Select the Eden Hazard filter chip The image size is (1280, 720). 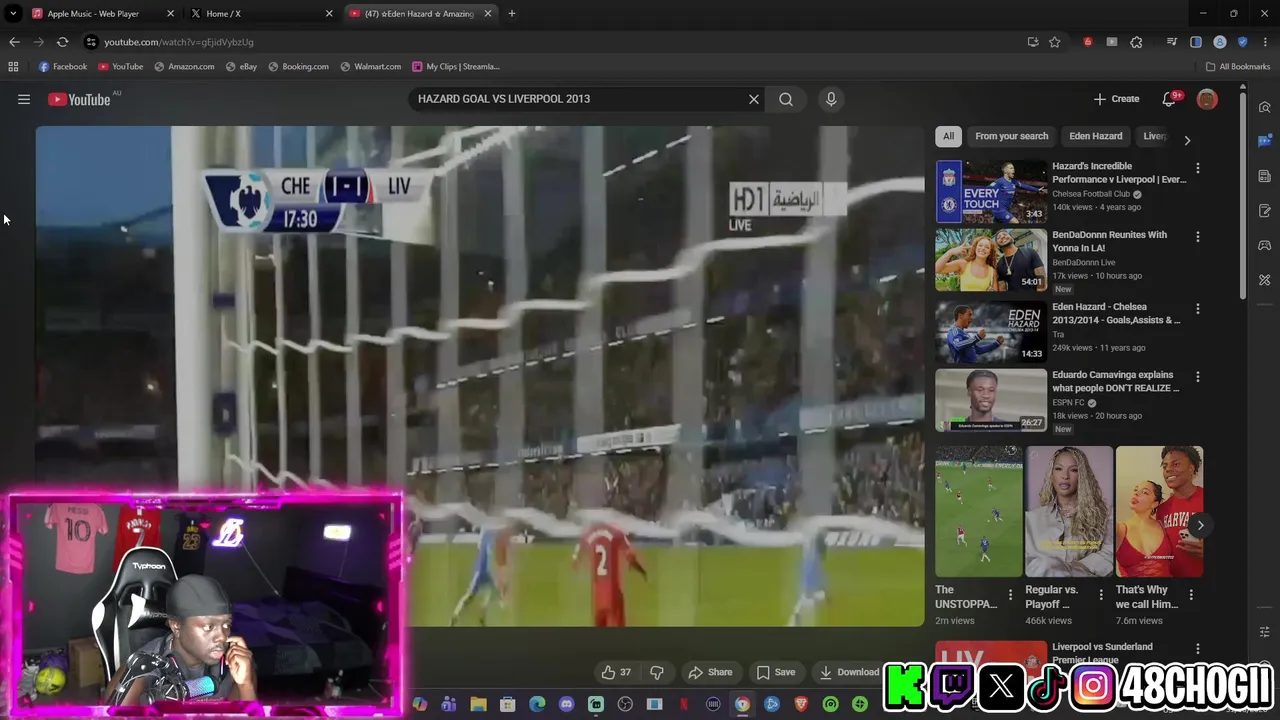click(x=1095, y=136)
